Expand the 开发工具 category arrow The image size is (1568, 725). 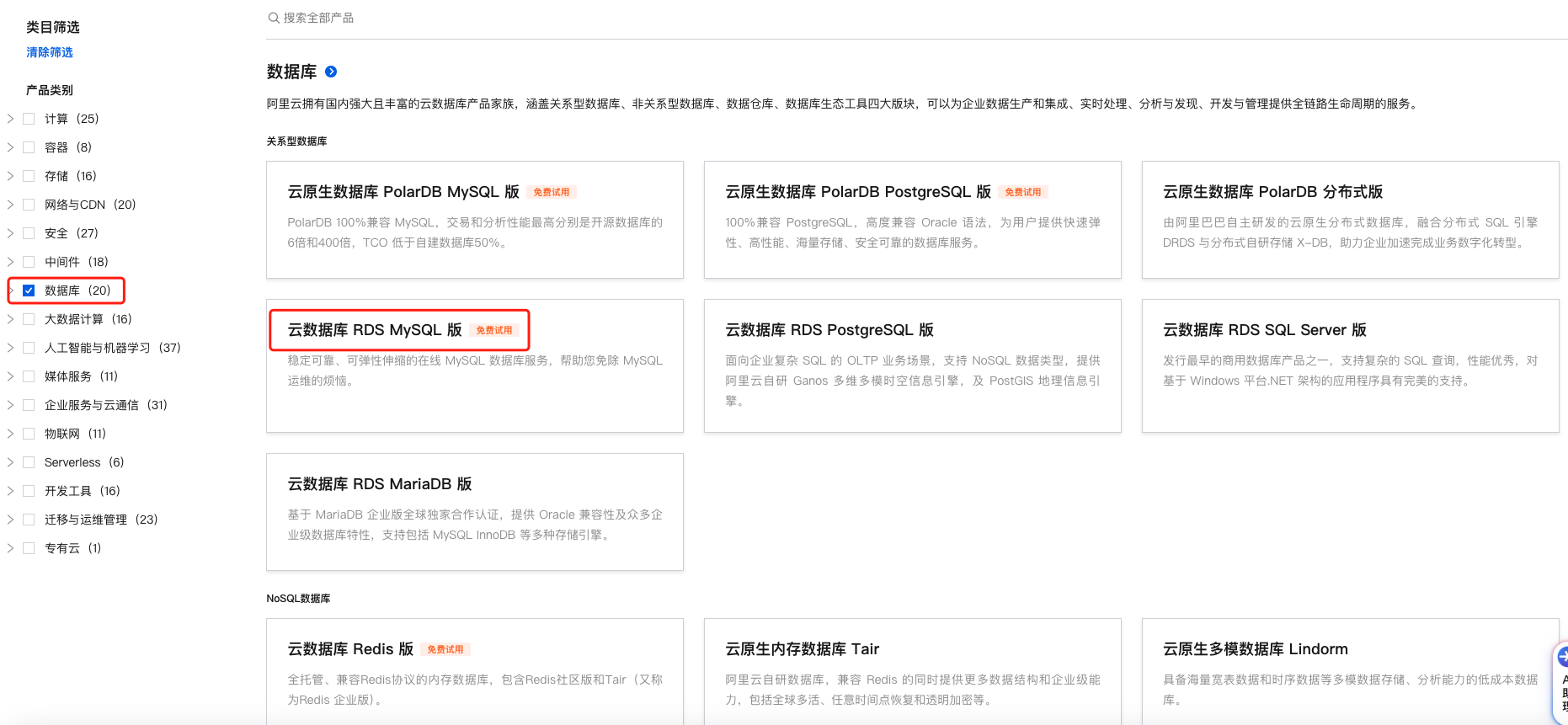pos(10,491)
